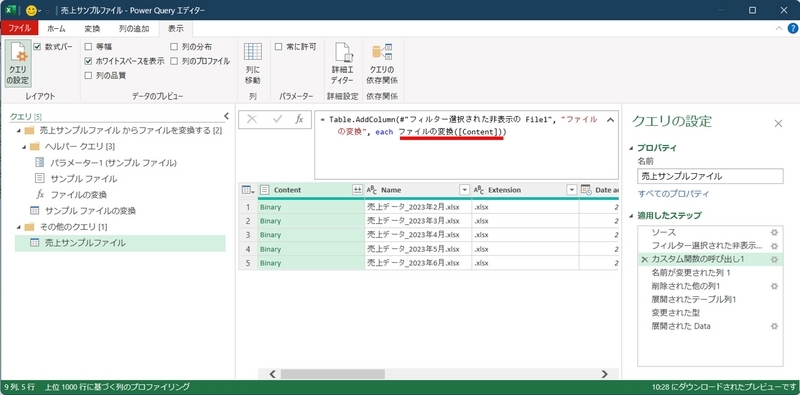This screenshot has height=395, width=800.
Task: Click the date type icon of Date column
Action: 586,190
